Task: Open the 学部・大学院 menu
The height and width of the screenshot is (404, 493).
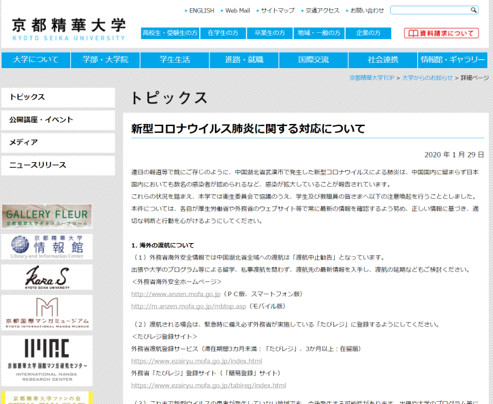Action: 105,60
